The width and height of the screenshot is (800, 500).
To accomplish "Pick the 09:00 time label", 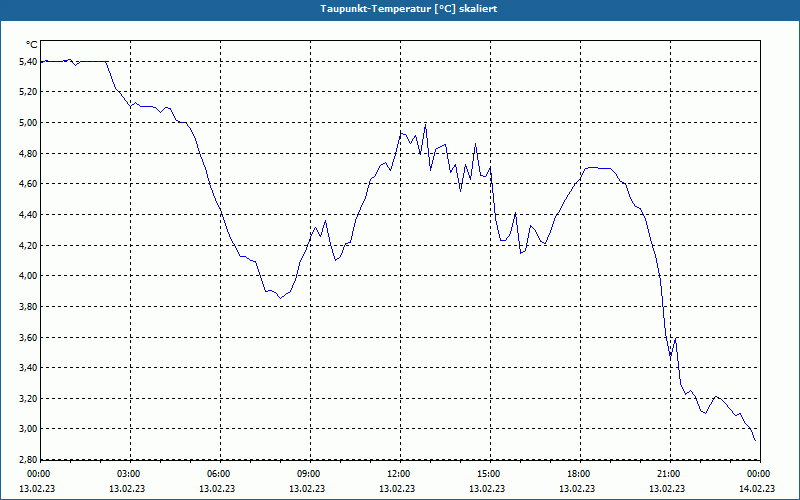I will coord(309,474).
